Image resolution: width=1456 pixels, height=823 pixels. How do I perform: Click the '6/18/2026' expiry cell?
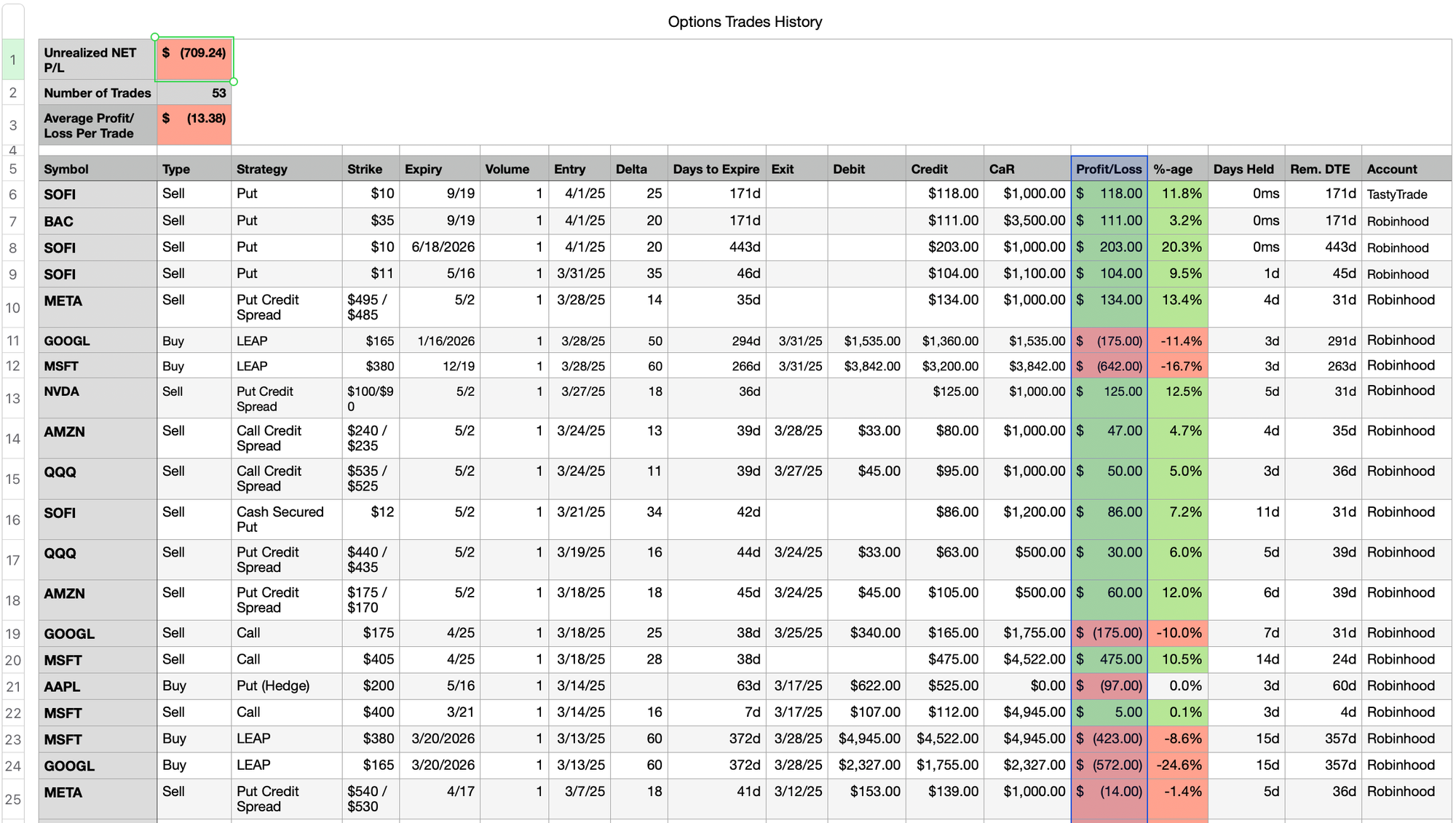(x=440, y=247)
